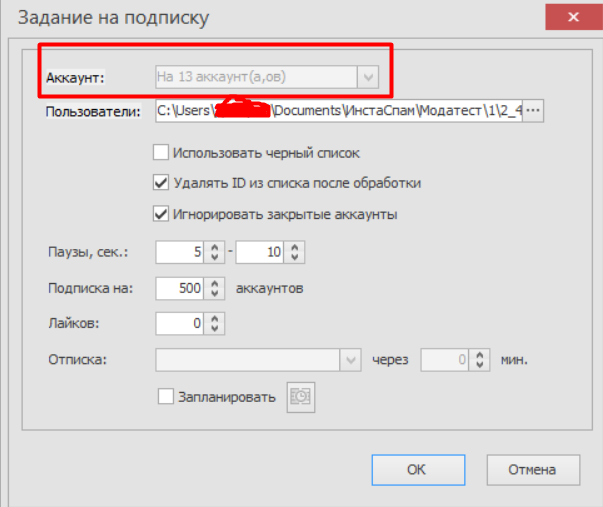Screen dimensions: 603x507
Task: Click the Лайков: label
Action: (74, 324)
